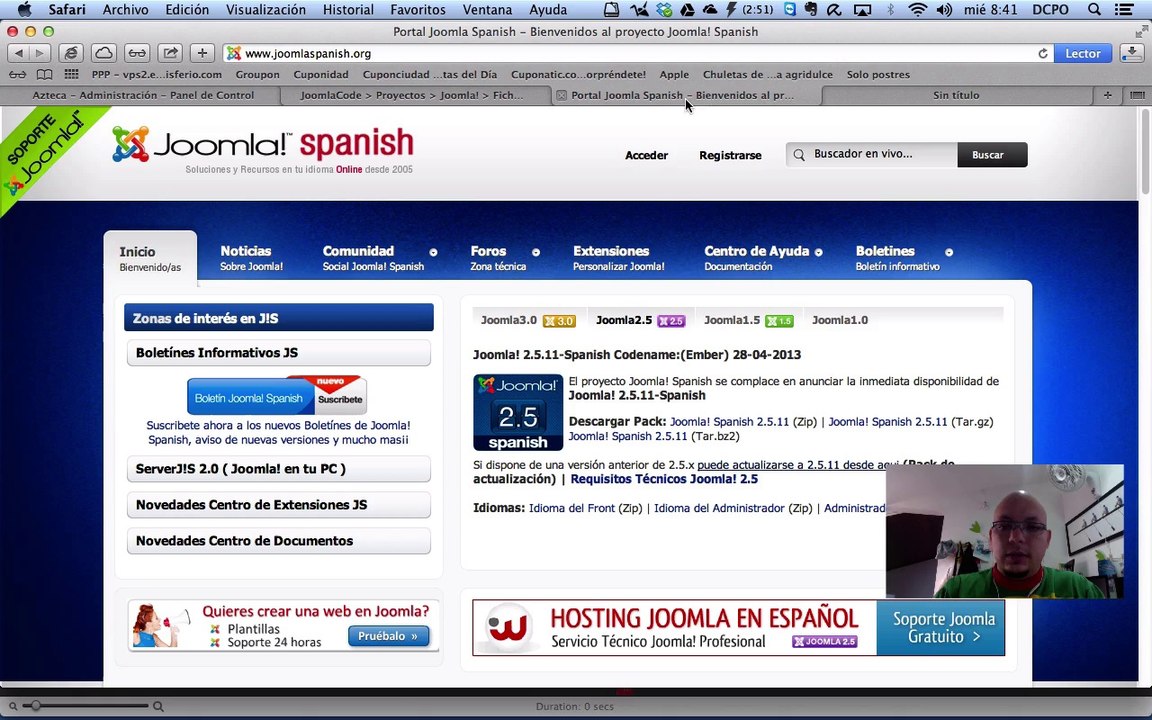Screen dimensions: 1152x720
Task: Select the Joomla1.5 tab
Action: pos(749,320)
